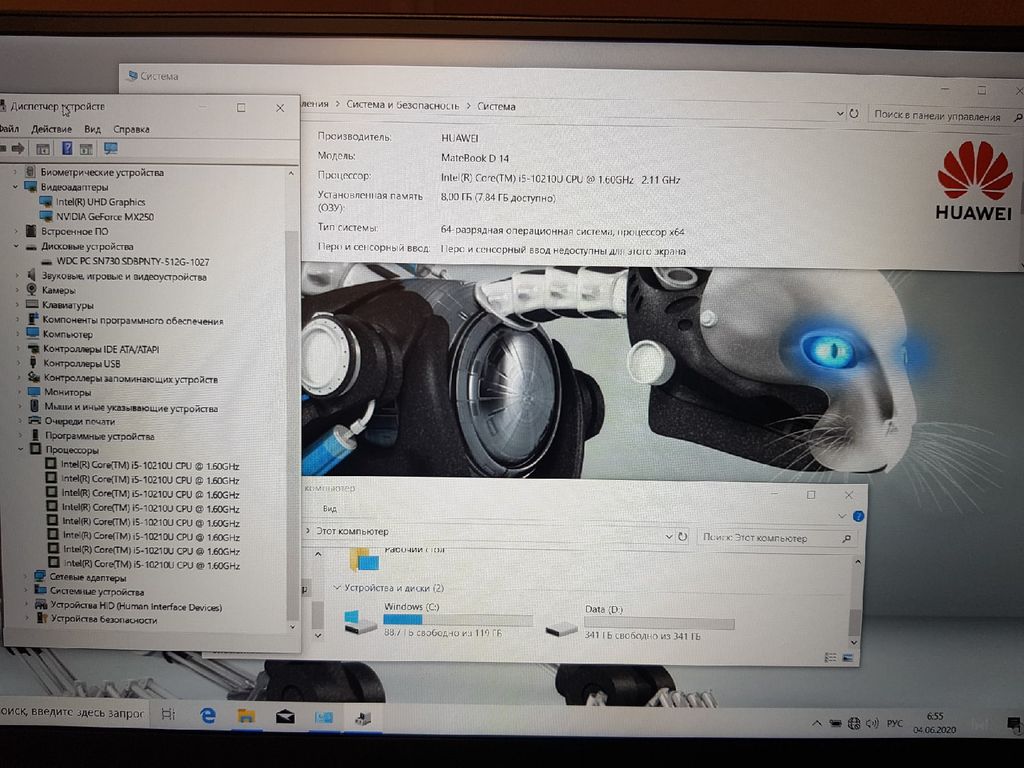Focus the Поиск: Этот компьютер search field
The height and width of the screenshot is (768, 1024).
point(777,538)
